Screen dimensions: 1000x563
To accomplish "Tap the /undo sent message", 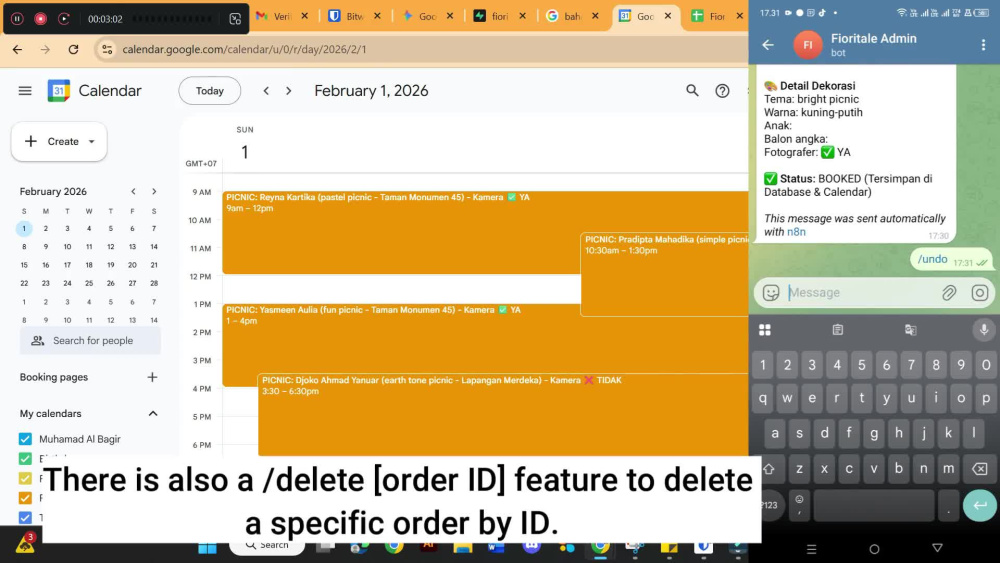I will 951,260.
